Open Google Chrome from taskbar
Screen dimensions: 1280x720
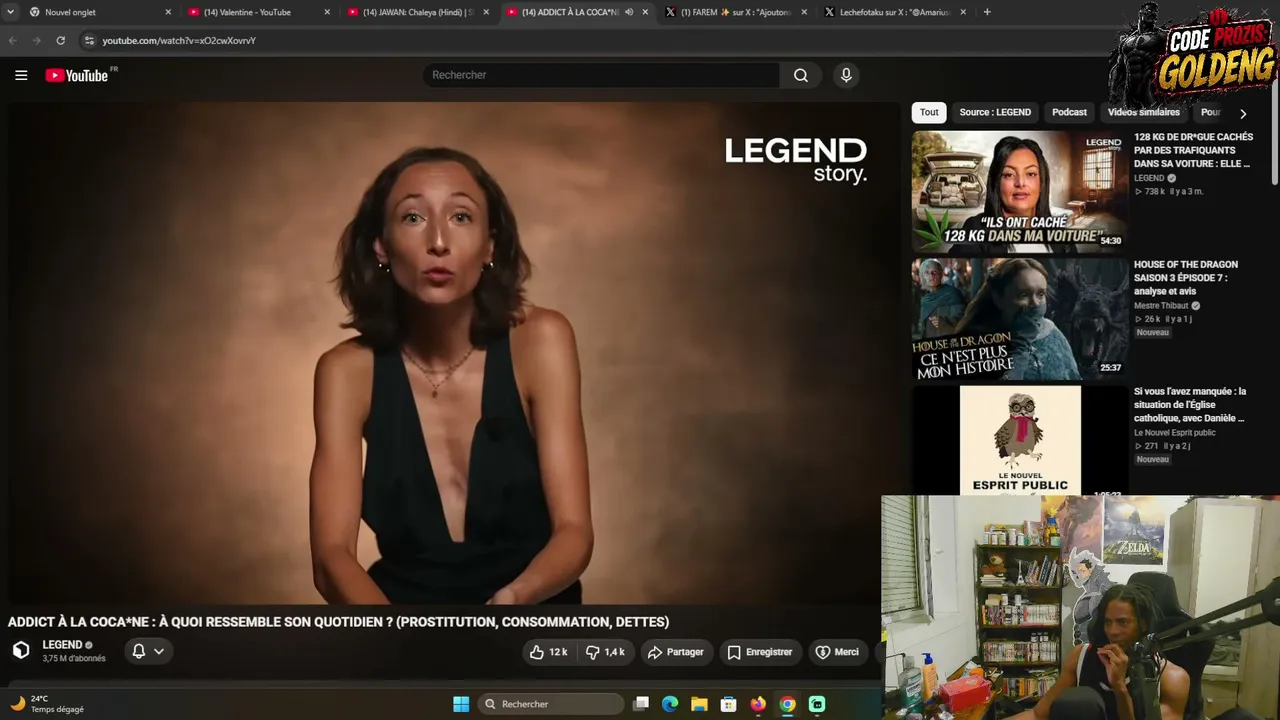pyautogui.click(x=788, y=704)
